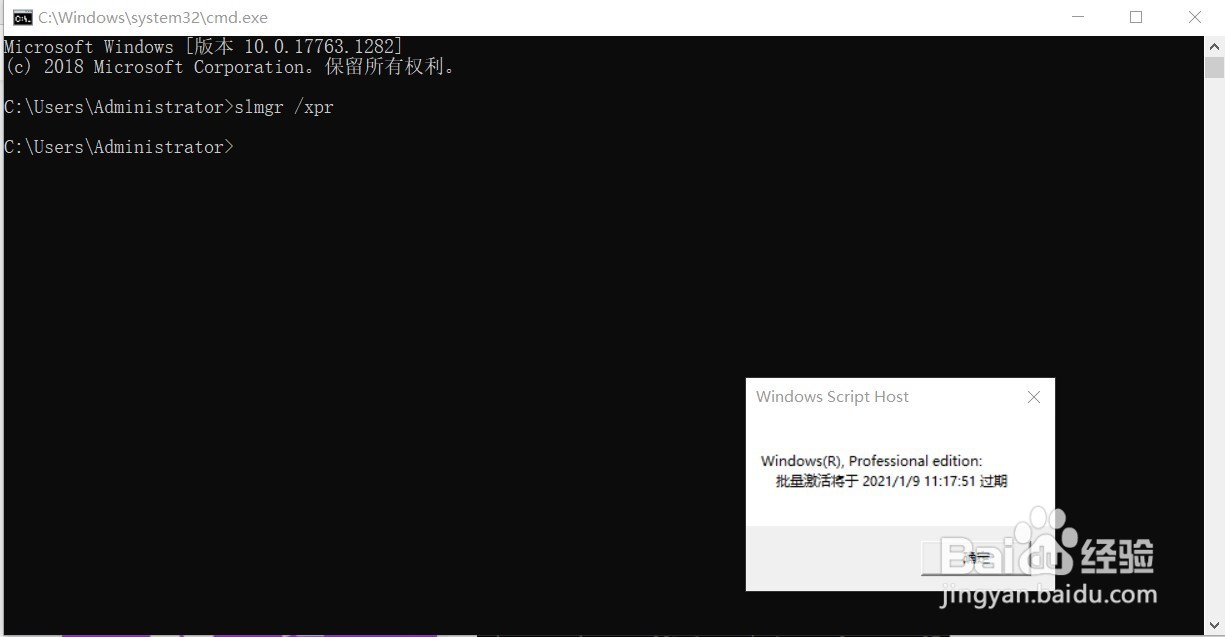Click the activation expiry date 2021/1/9 text
This screenshot has height=637, width=1225.
click(892, 481)
